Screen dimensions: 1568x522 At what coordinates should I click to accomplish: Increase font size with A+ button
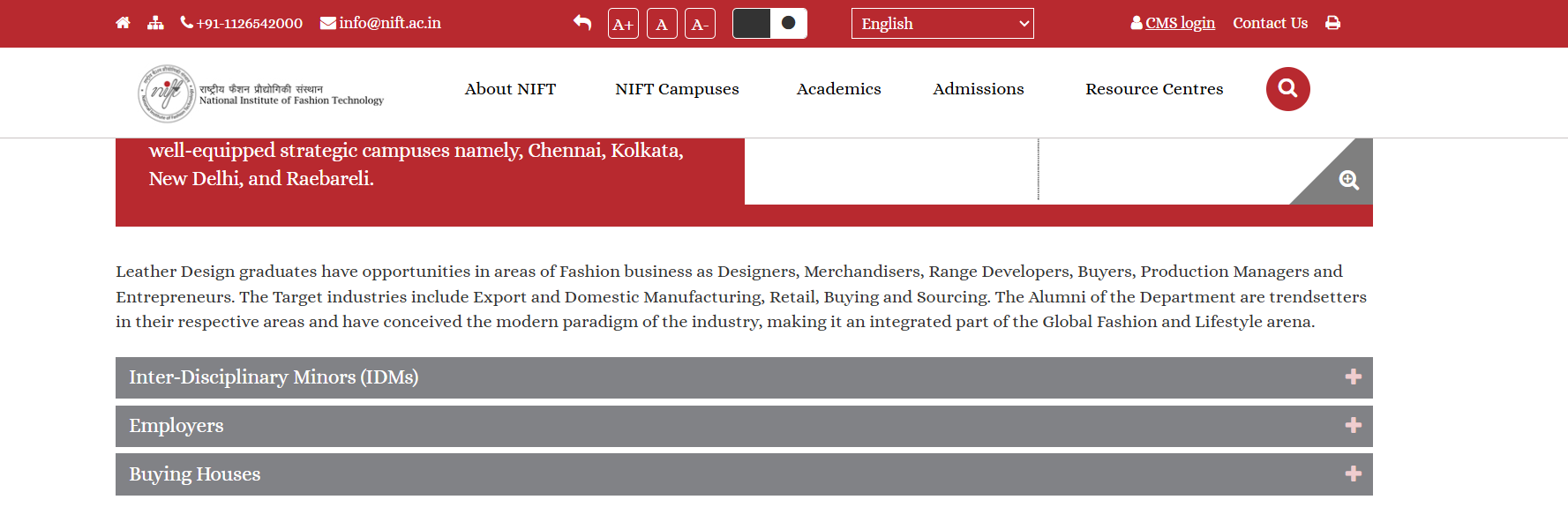[x=623, y=24]
